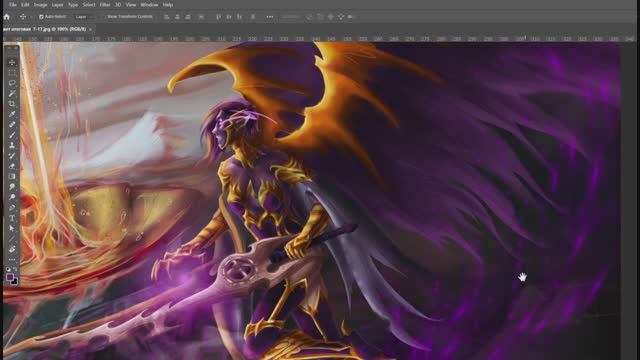Select the Blur tool

(12, 187)
